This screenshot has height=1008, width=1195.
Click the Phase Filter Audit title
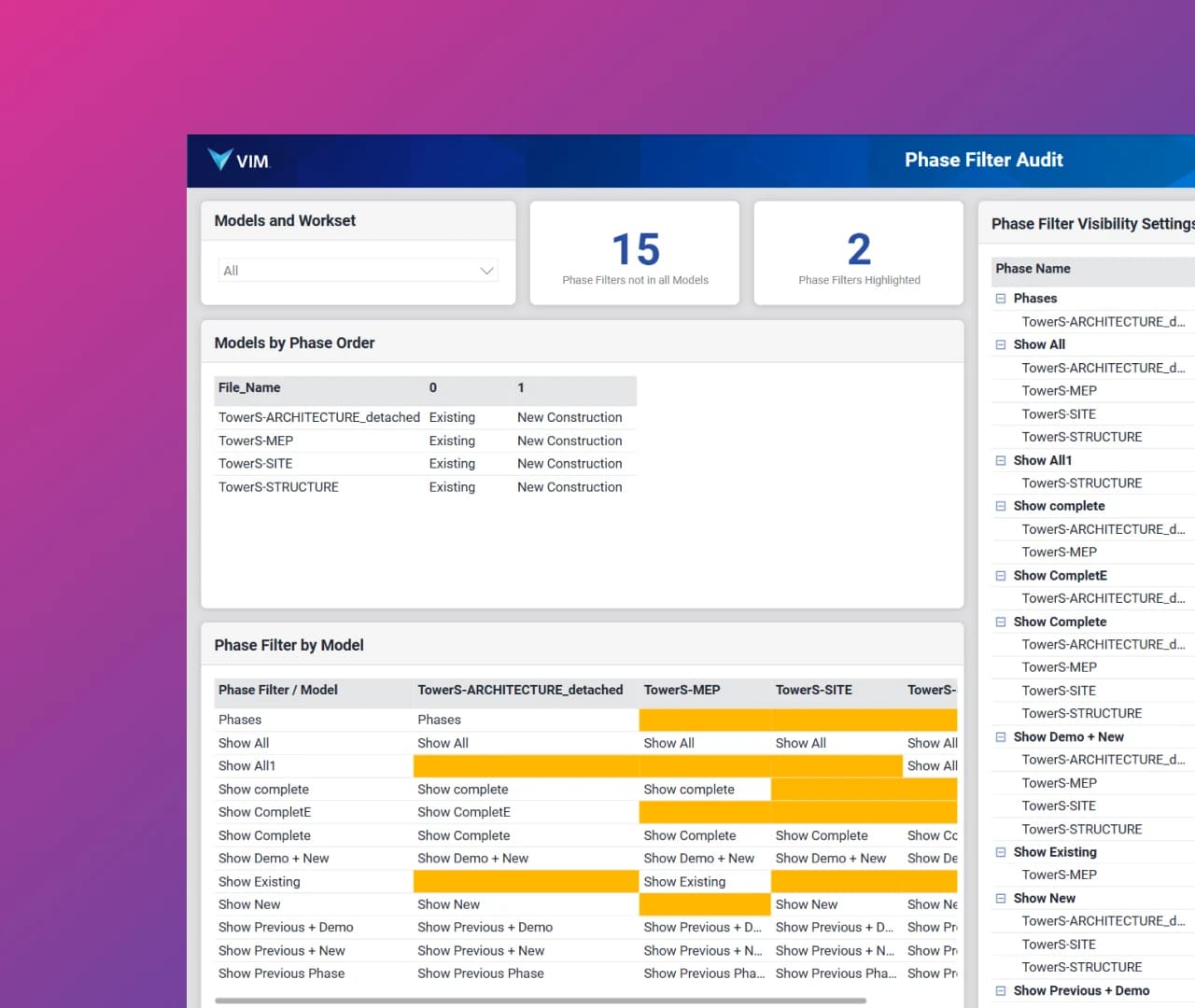click(x=984, y=160)
